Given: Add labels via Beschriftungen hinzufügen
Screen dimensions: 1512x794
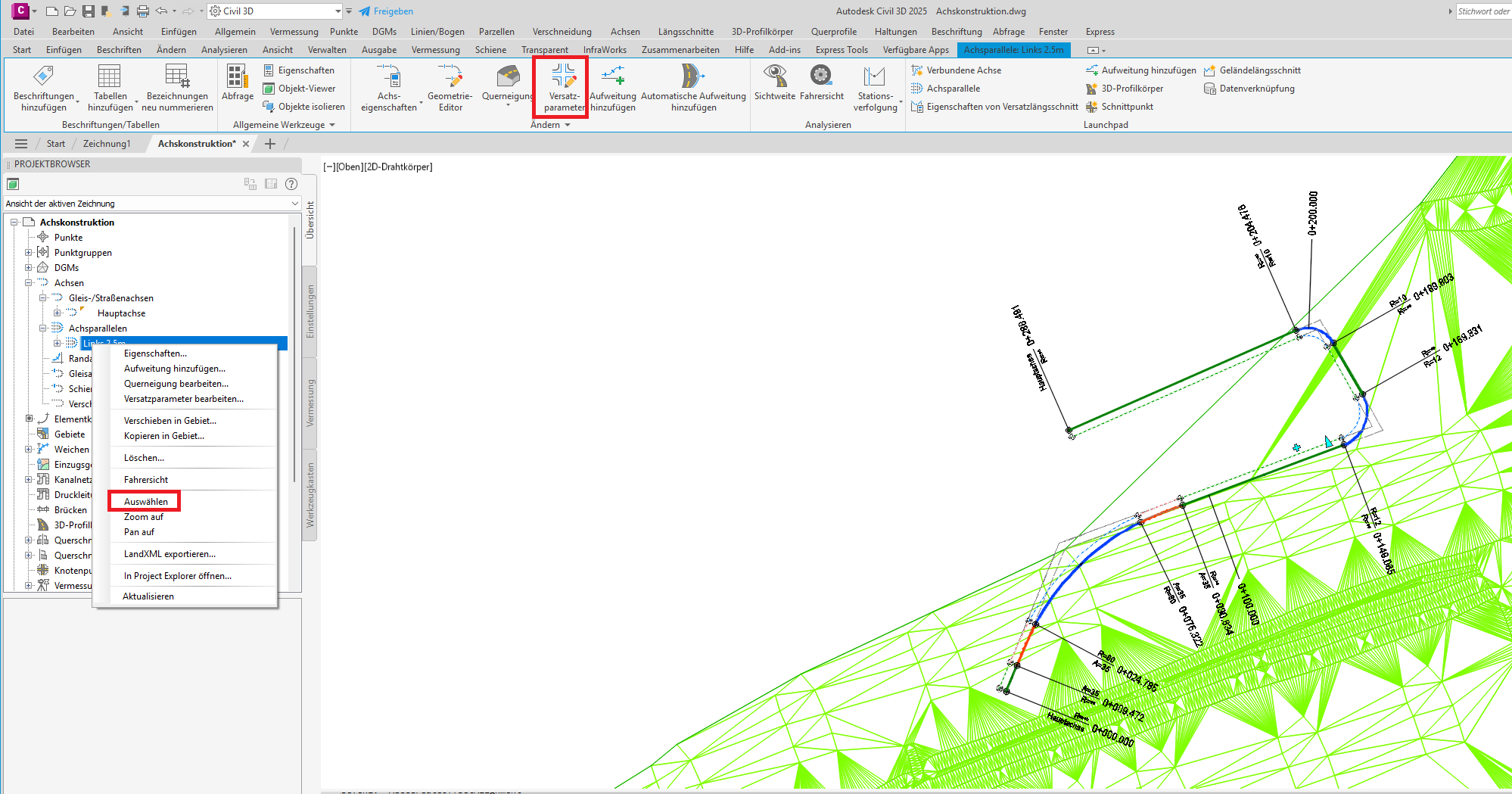Looking at the screenshot, I should [44, 89].
